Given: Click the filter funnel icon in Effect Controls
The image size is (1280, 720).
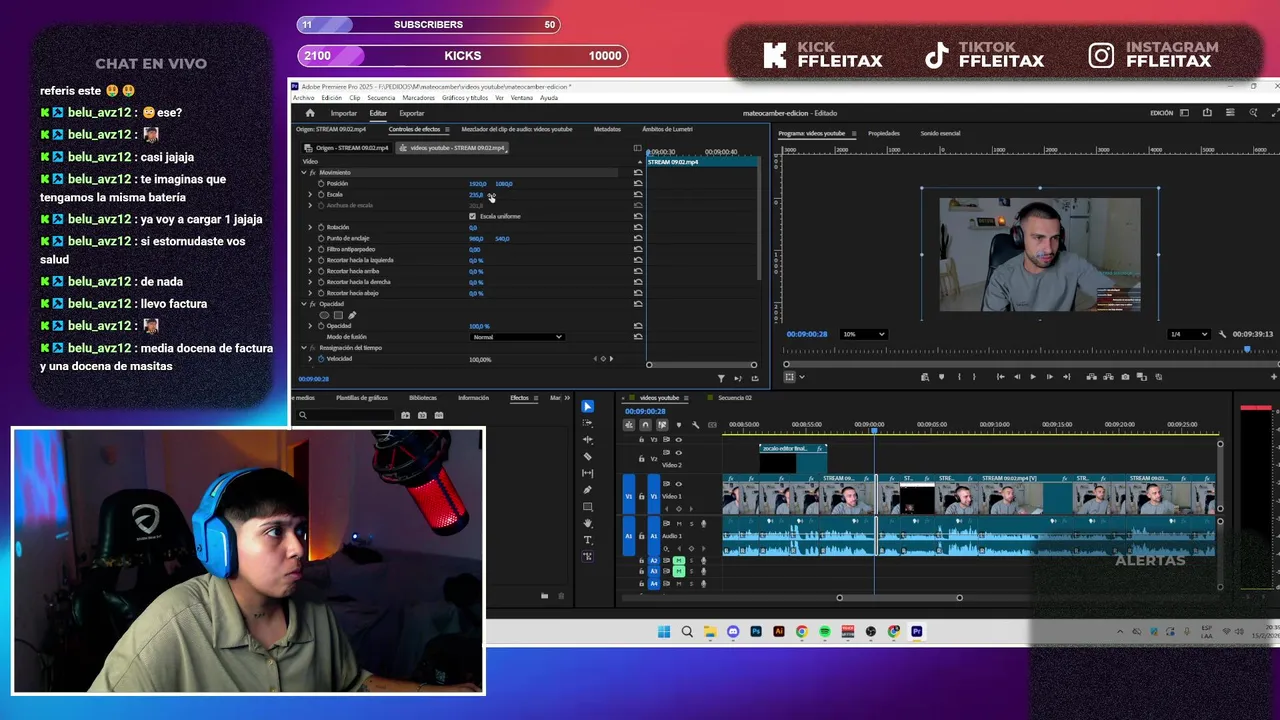Looking at the screenshot, I should point(721,378).
